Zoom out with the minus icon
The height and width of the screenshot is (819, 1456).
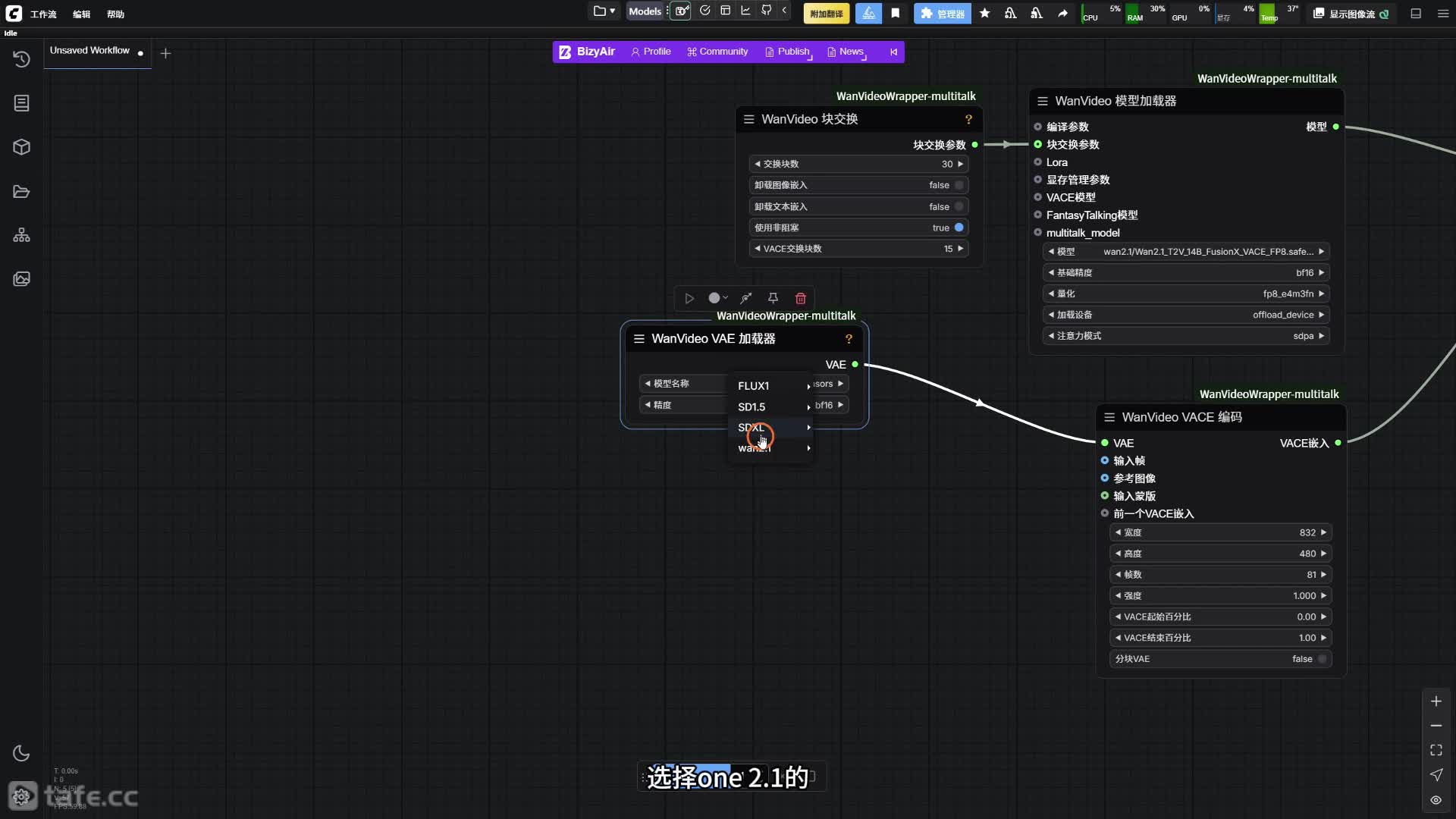pos(1436,726)
